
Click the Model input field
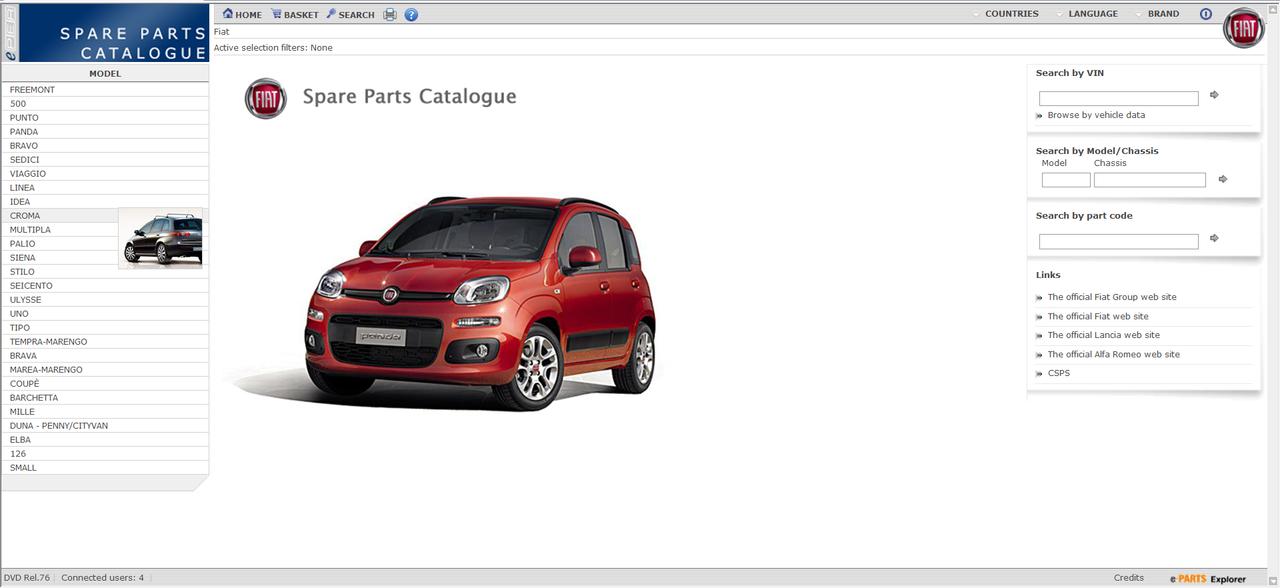[x=1066, y=180]
